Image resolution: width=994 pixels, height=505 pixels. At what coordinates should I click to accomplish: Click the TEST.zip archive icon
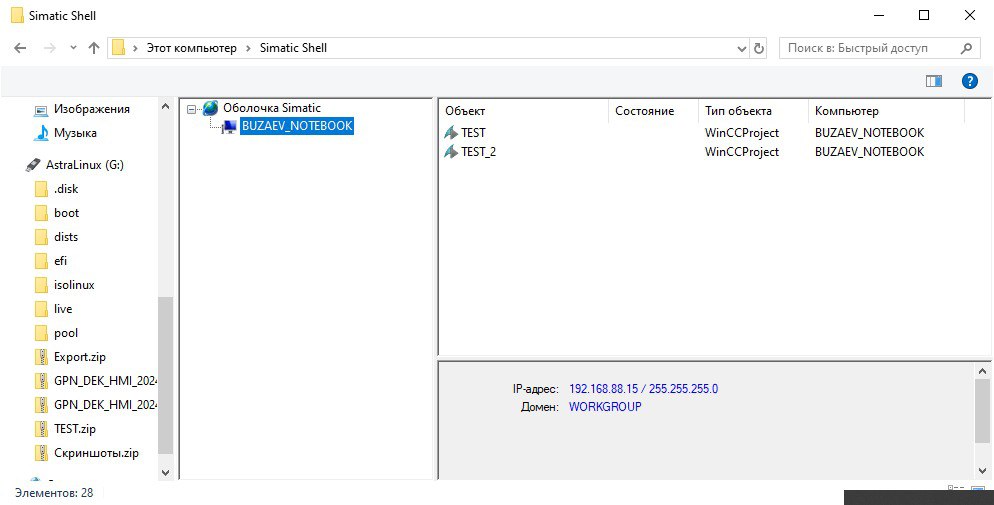pyautogui.click(x=41, y=429)
